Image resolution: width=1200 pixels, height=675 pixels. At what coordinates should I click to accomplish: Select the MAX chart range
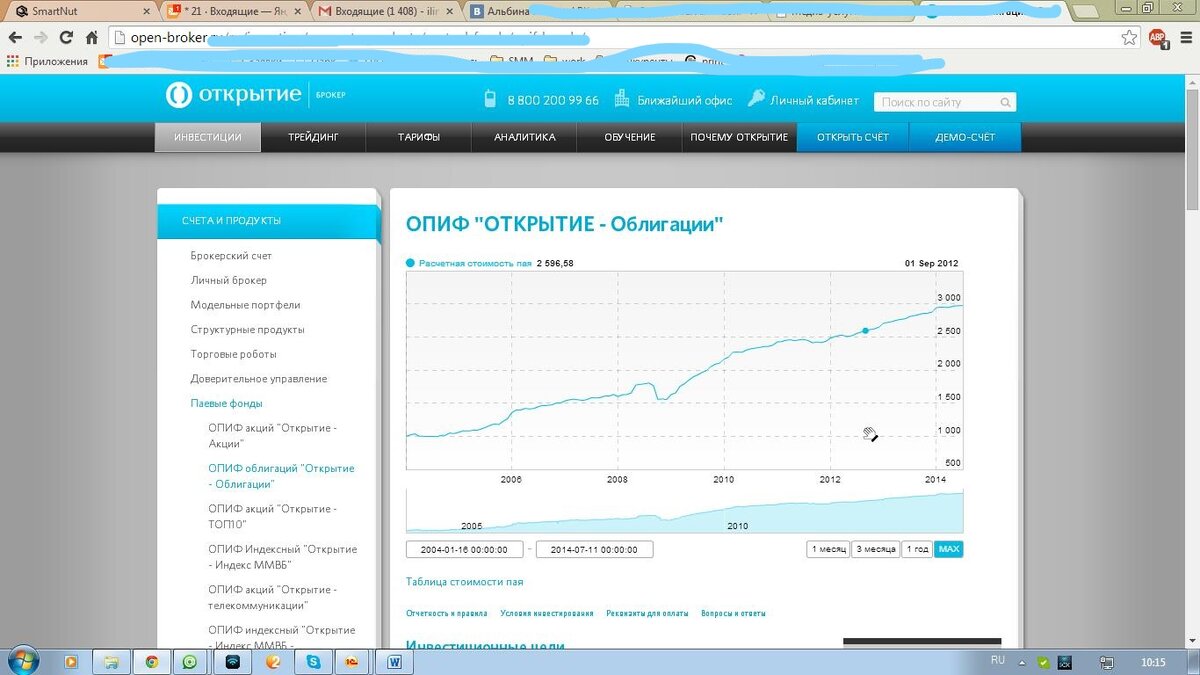click(x=949, y=549)
